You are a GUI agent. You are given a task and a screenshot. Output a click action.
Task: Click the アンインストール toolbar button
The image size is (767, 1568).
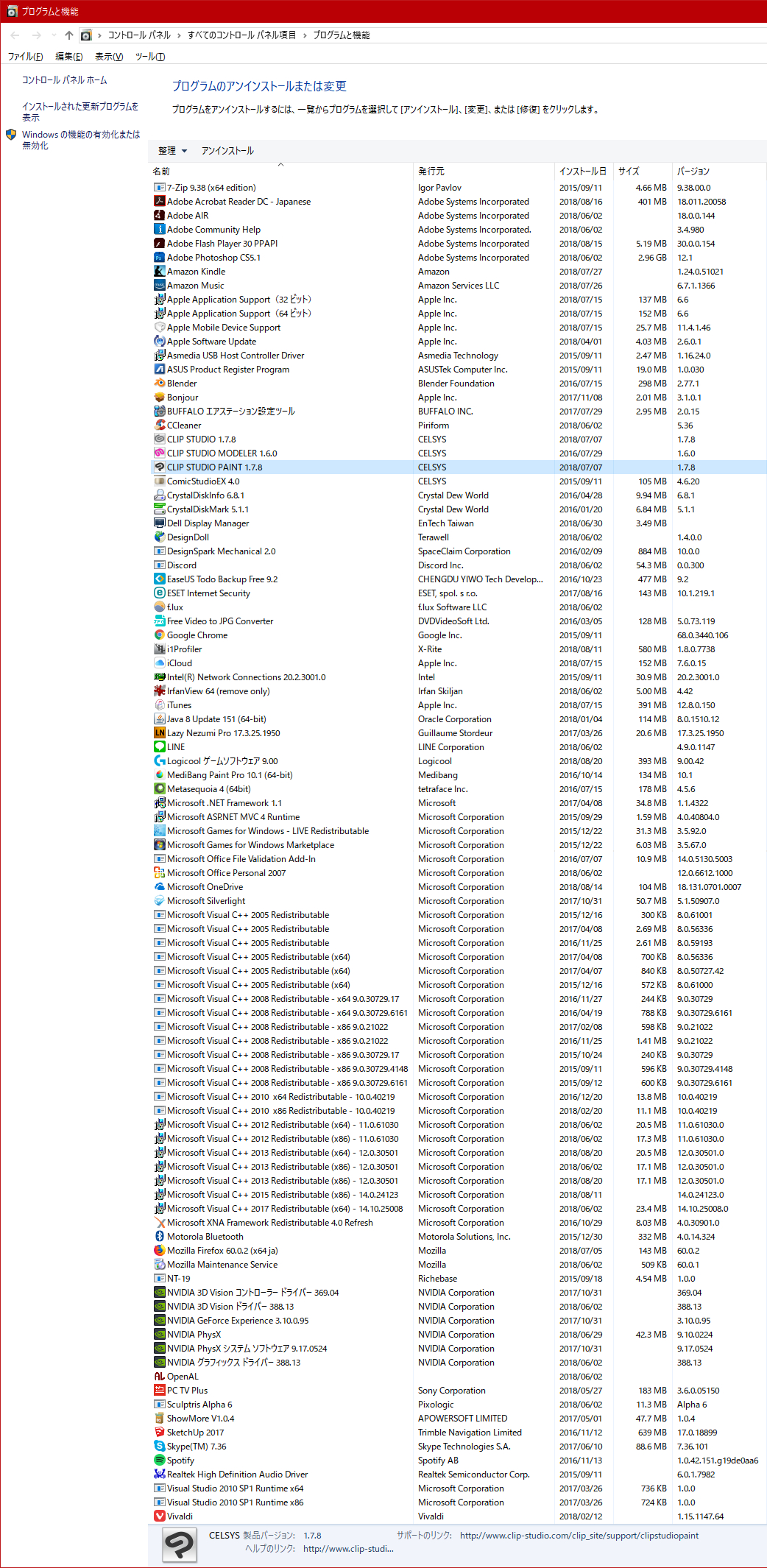tap(227, 151)
